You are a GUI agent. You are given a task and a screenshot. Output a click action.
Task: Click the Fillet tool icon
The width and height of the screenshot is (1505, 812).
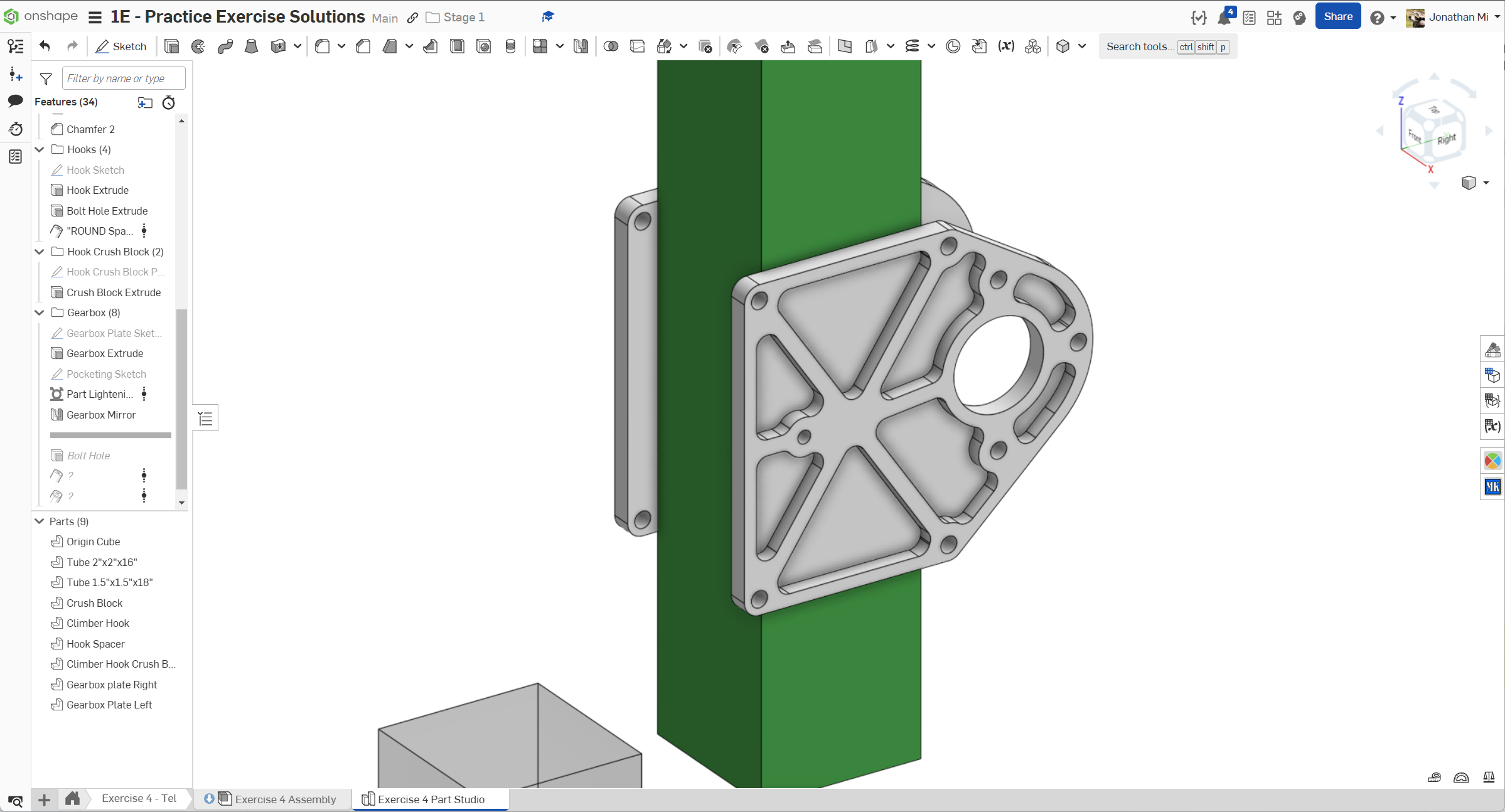click(323, 46)
